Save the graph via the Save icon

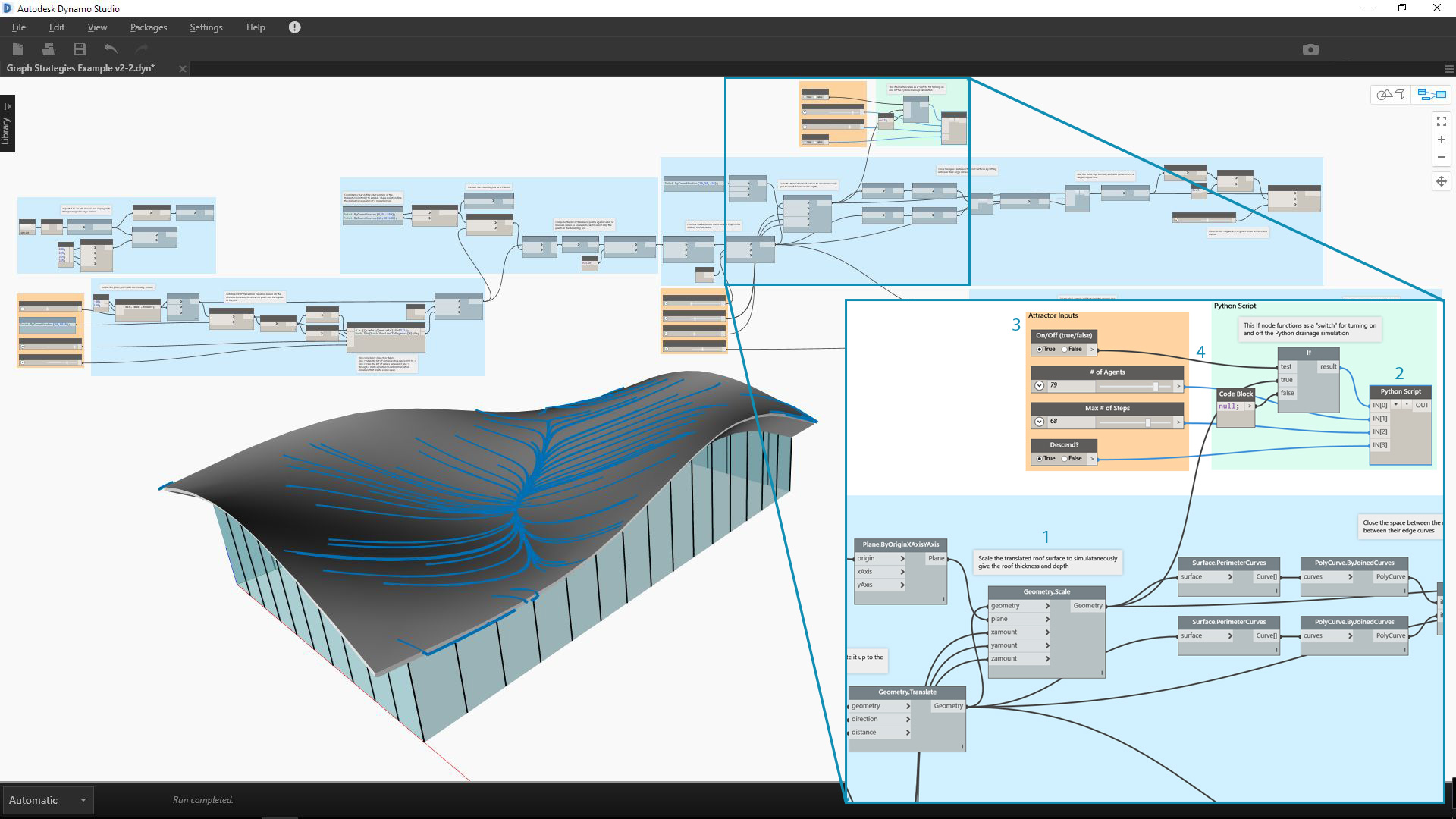pos(79,49)
